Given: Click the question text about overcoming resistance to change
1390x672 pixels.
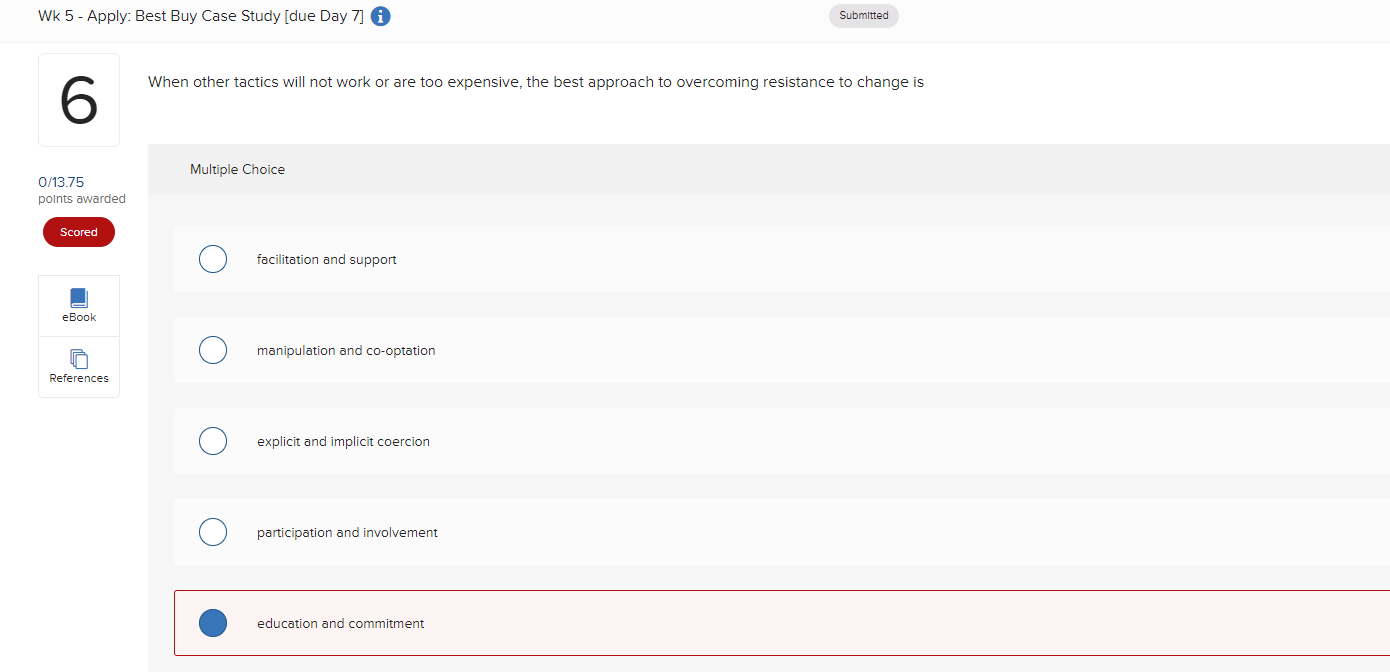Looking at the screenshot, I should [535, 82].
